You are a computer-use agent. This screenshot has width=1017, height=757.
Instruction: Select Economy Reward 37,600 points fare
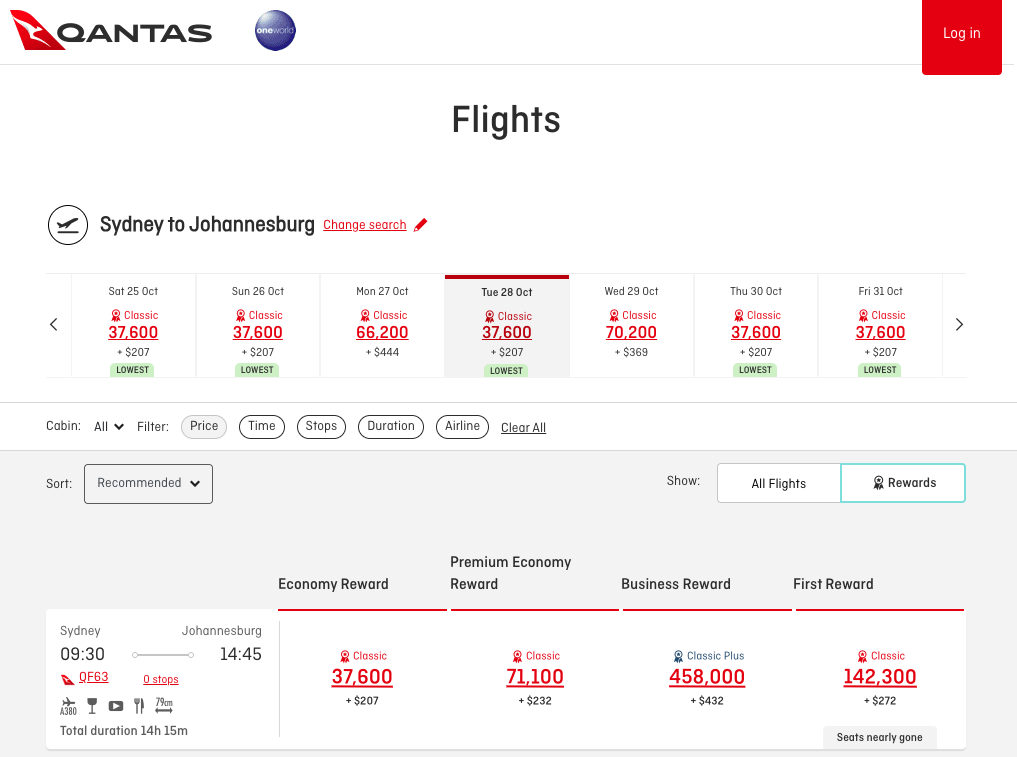coord(362,677)
